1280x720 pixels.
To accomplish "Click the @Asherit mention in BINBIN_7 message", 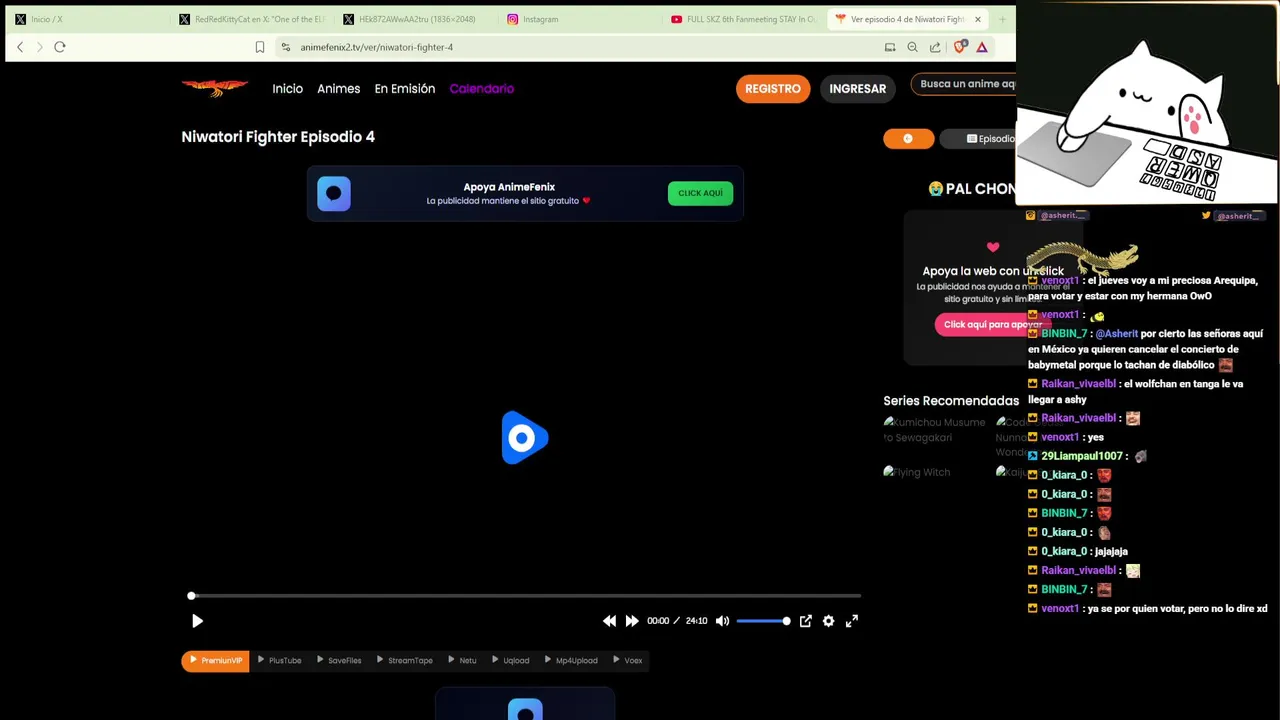I will click(x=1116, y=334).
